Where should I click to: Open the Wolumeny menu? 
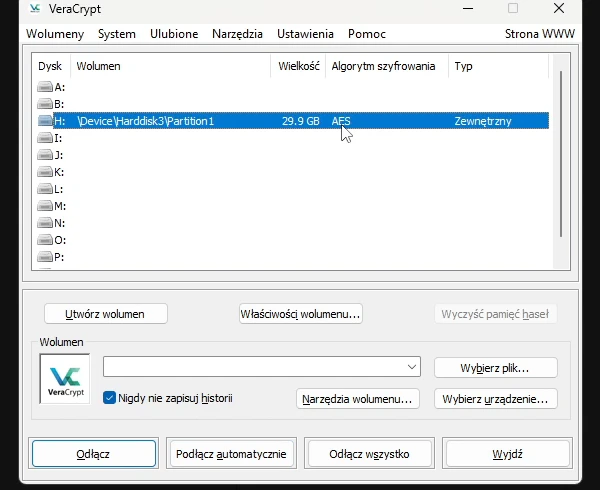click(x=55, y=34)
